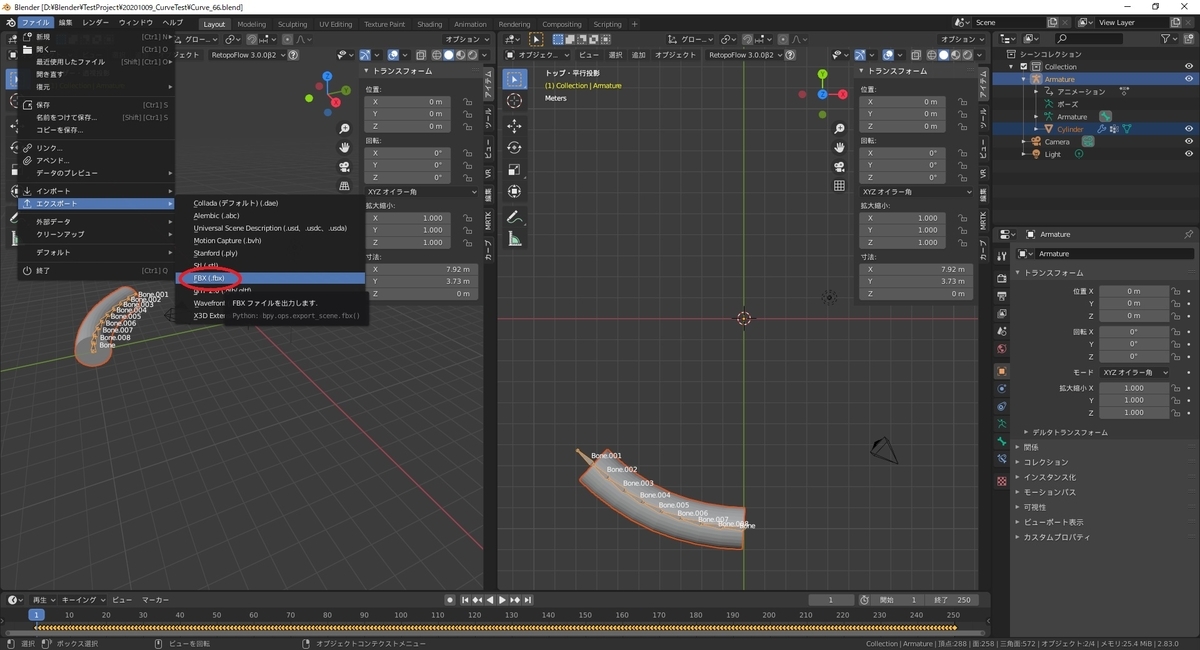Choose the Scale tool in right viewport toolbar
The height and width of the screenshot is (650, 1200).
(515, 169)
